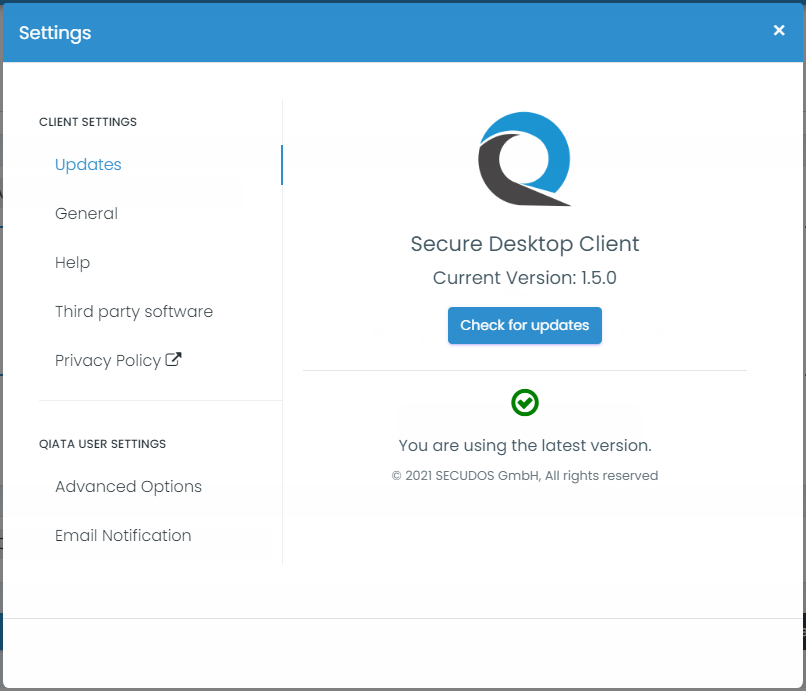
Task: Click the 'You are using the latest version' message
Action: tap(525, 445)
